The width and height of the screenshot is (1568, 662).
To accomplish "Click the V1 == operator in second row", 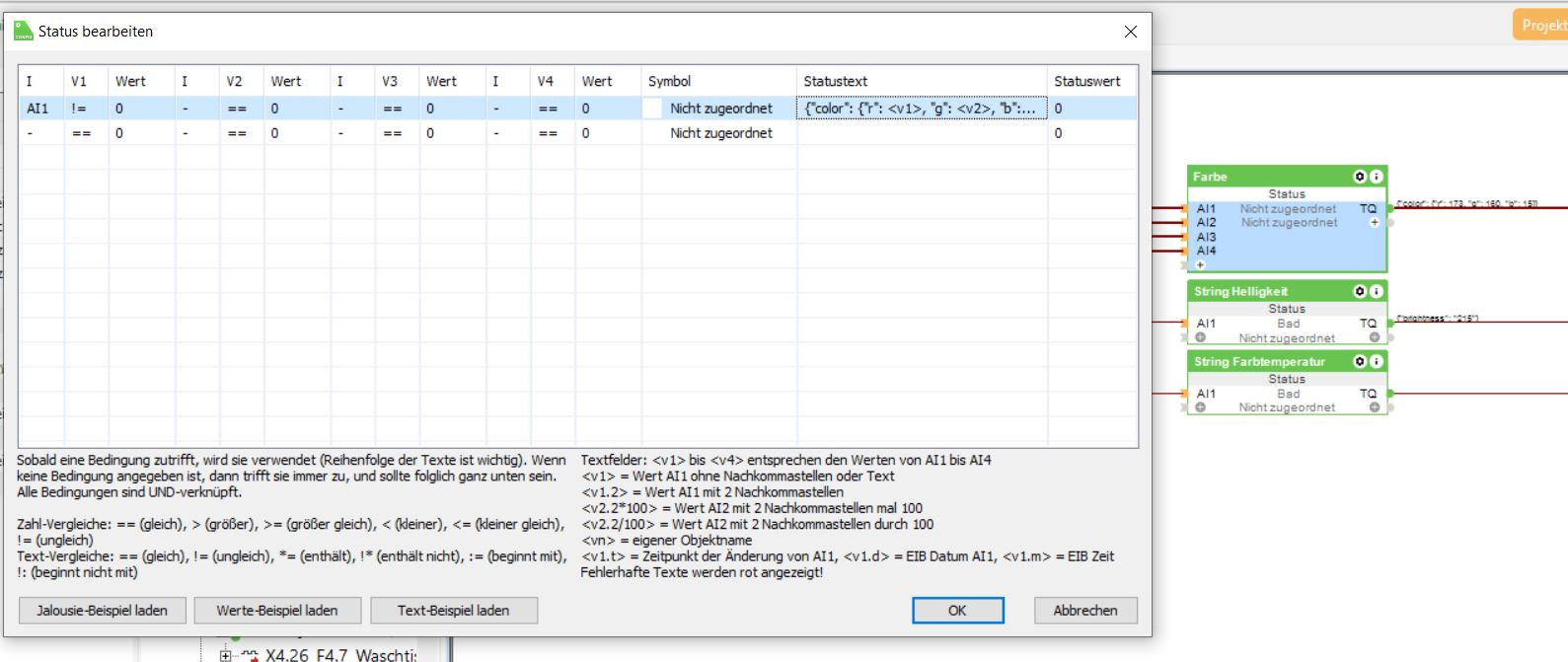I will [x=86, y=133].
